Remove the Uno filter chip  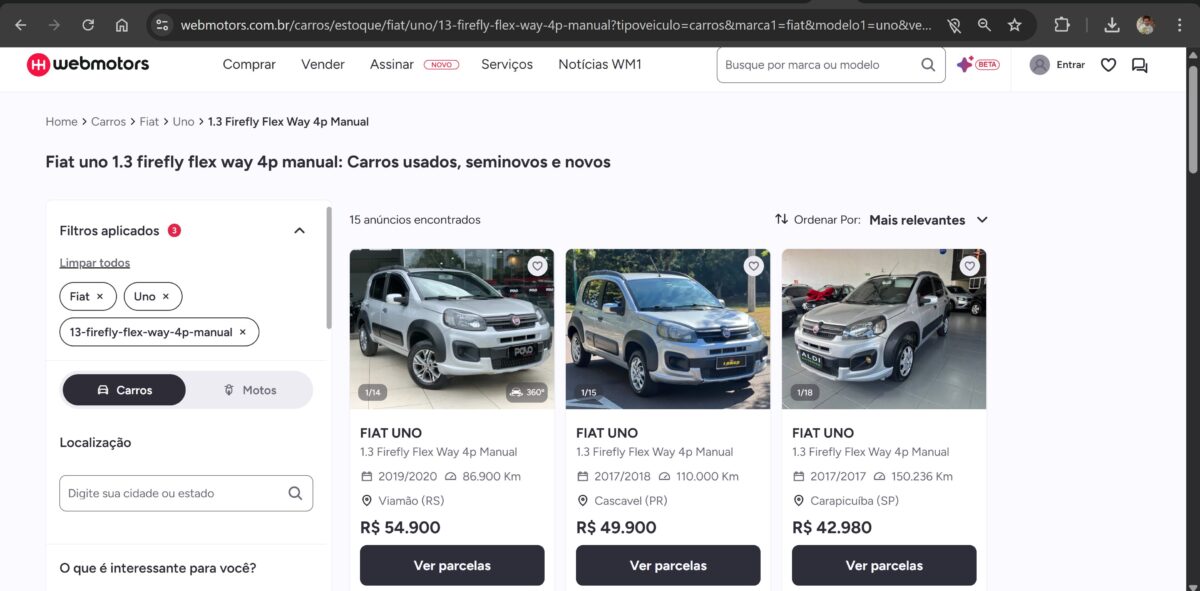[x=166, y=297]
